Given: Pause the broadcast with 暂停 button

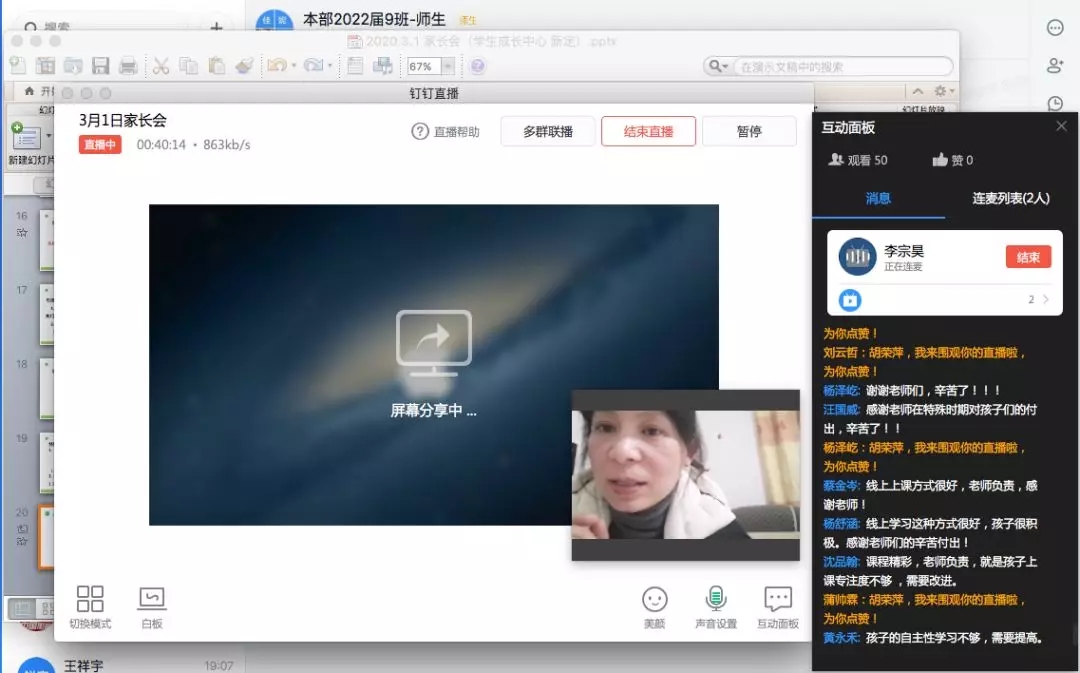Looking at the screenshot, I should (x=749, y=132).
